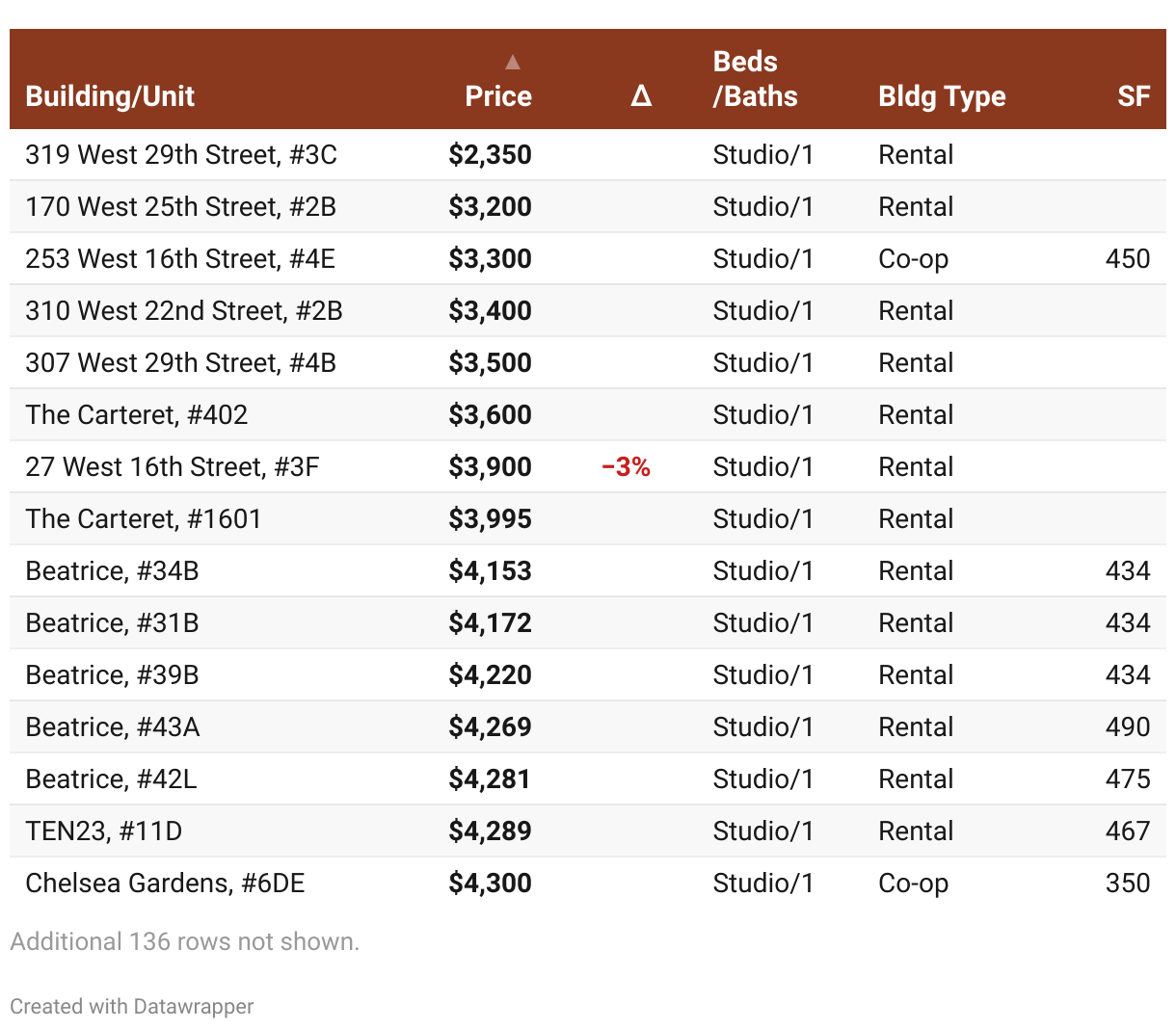This screenshot has height=1029, width=1176.
Task: Click the Beds/Baths column header
Action: [755, 79]
